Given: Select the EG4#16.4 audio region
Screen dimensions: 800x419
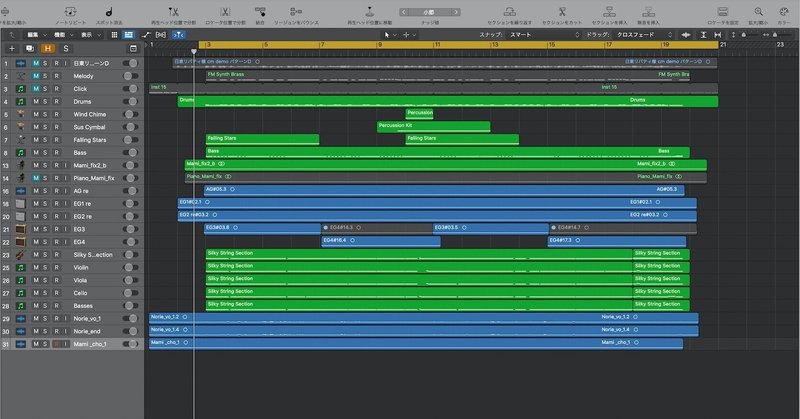Looking at the screenshot, I should click(381, 241).
